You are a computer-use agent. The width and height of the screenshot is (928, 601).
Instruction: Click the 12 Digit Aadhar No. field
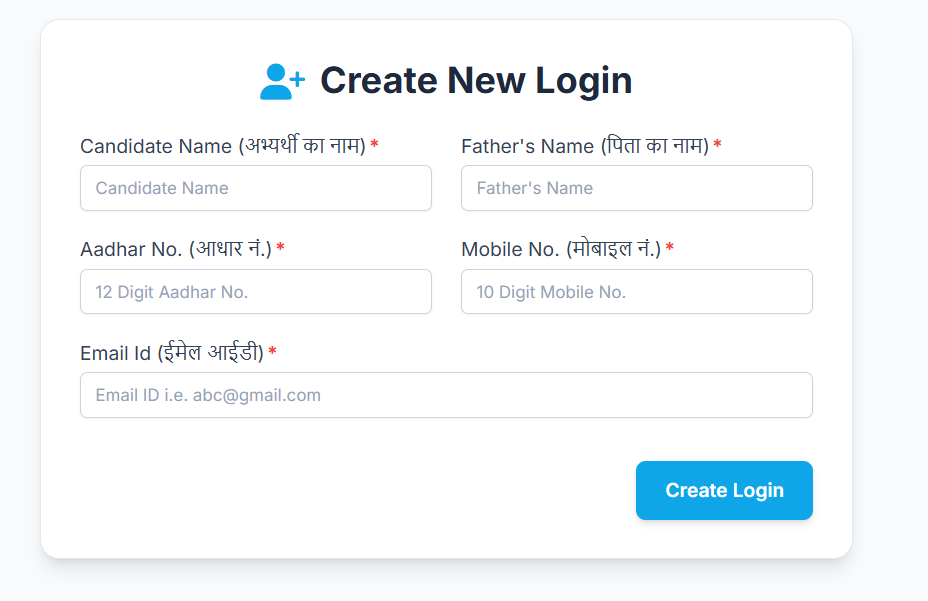pyautogui.click(x=255, y=291)
